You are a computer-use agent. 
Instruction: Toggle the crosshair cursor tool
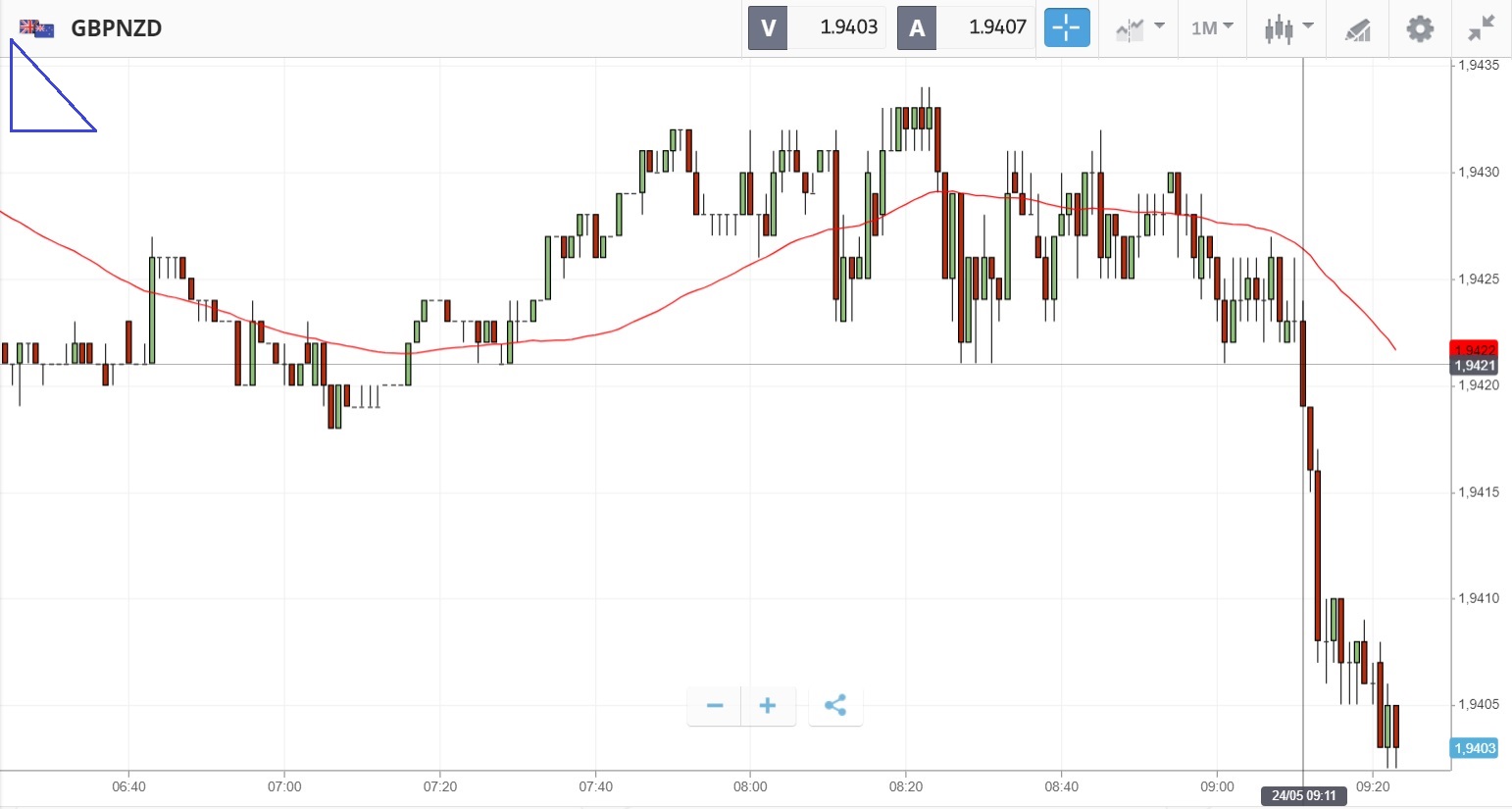[1066, 28]
